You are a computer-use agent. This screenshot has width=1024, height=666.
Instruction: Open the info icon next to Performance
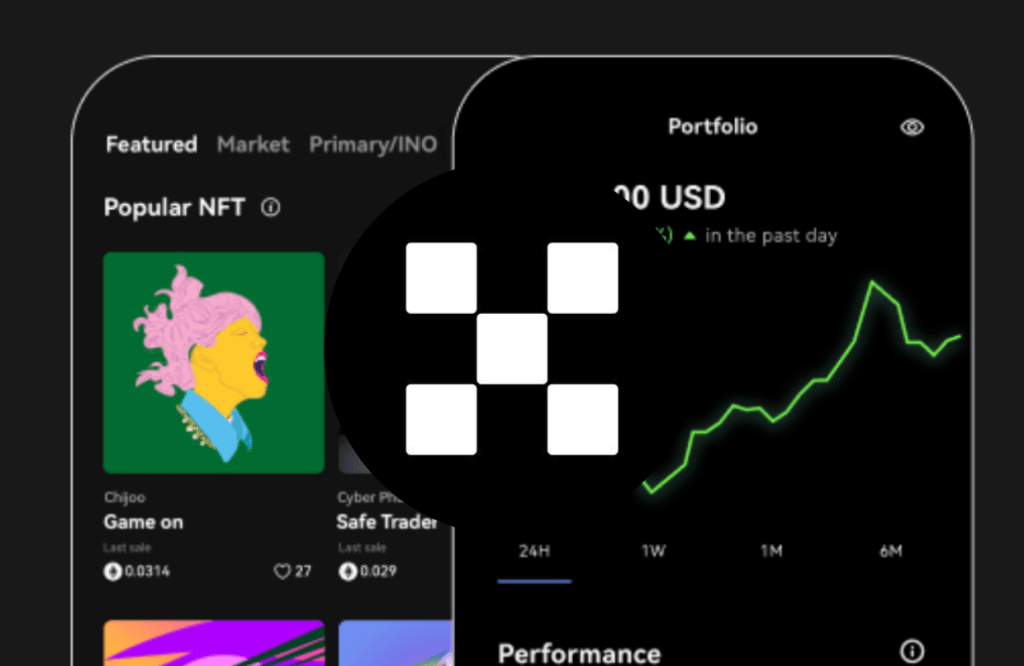click(x=912, y=652)
